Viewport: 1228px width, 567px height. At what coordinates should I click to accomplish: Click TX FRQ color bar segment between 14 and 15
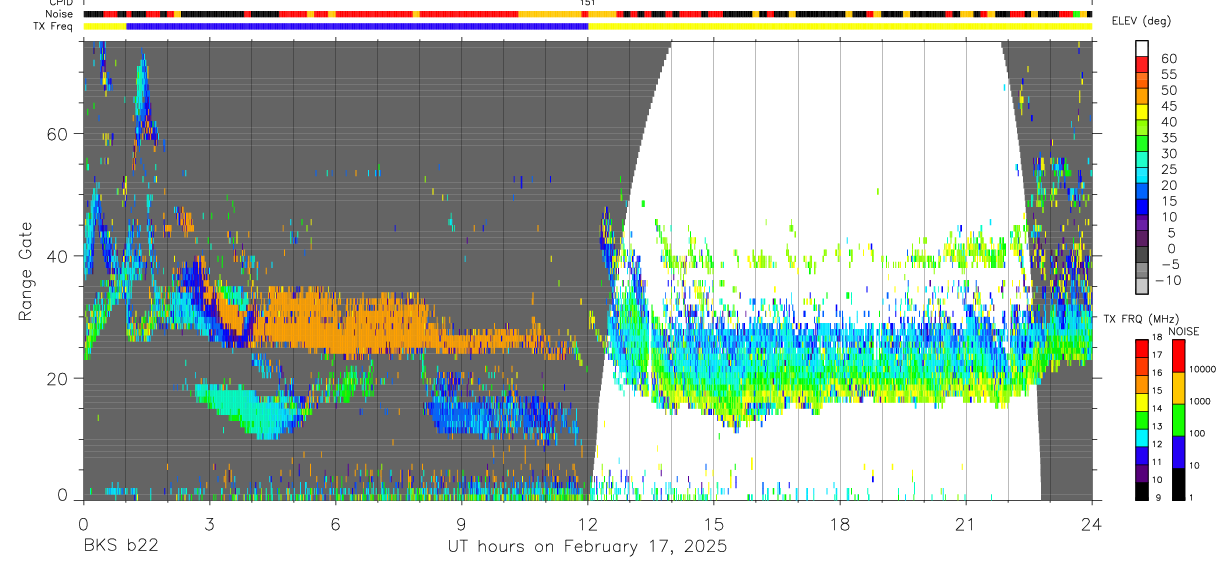[1143, 400]
